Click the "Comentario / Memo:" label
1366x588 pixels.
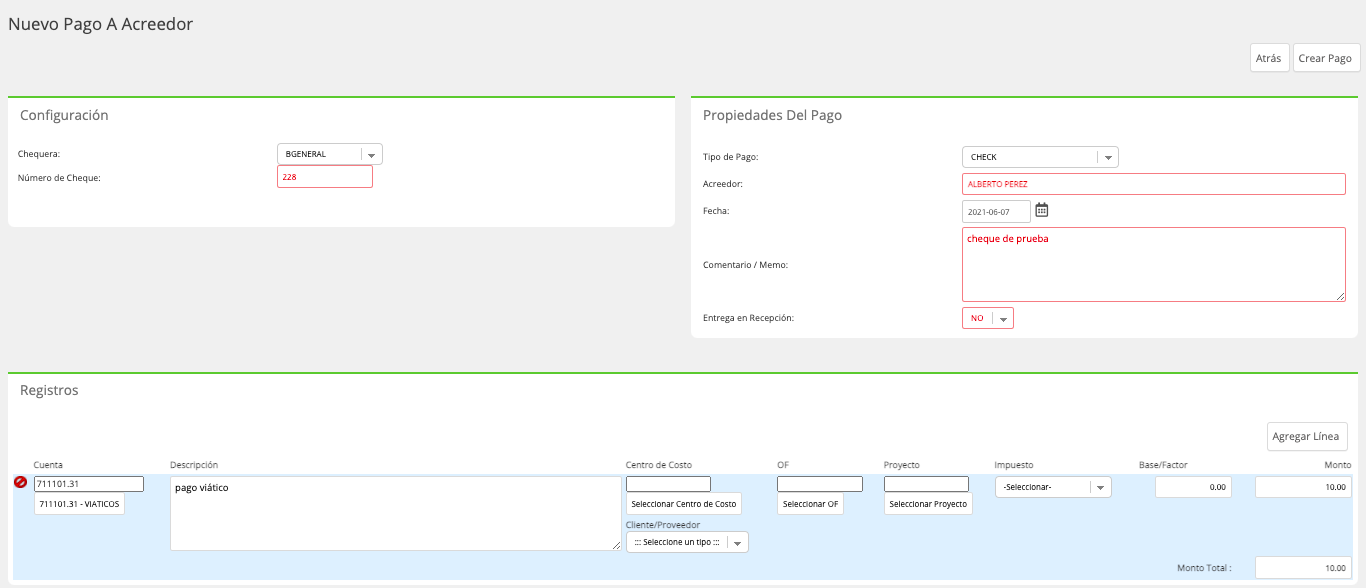pyautogui.click(x=745, y=265)
